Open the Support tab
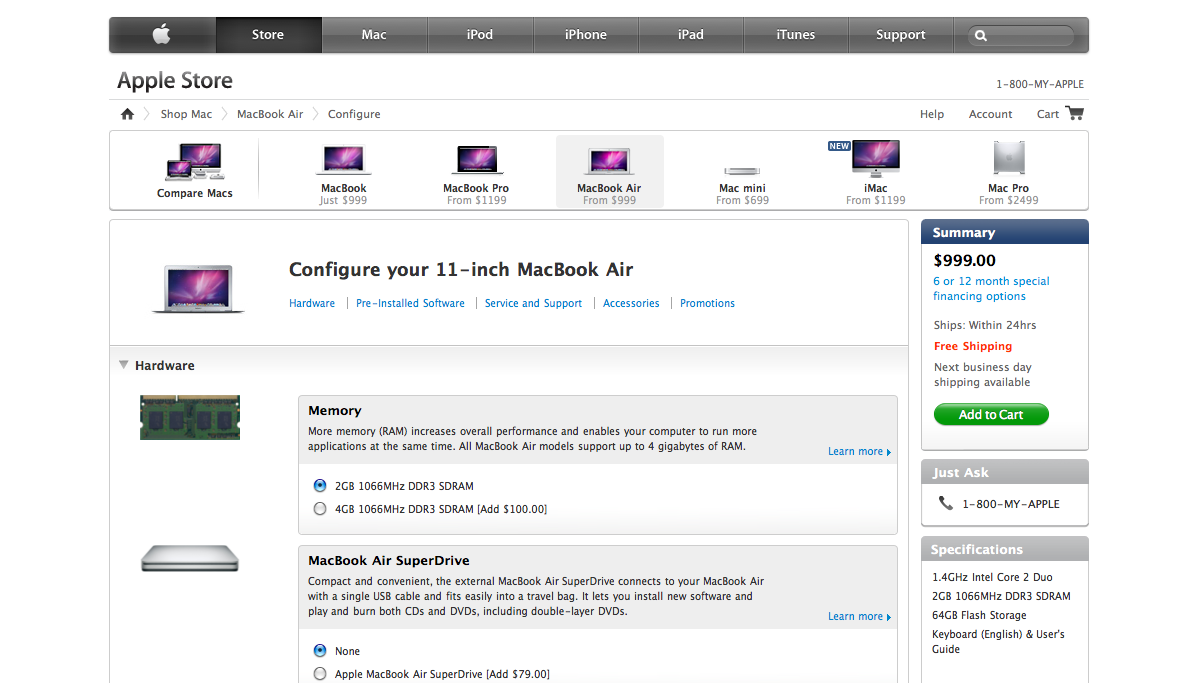Screen dimensions: 1199x683 (901, 34)
